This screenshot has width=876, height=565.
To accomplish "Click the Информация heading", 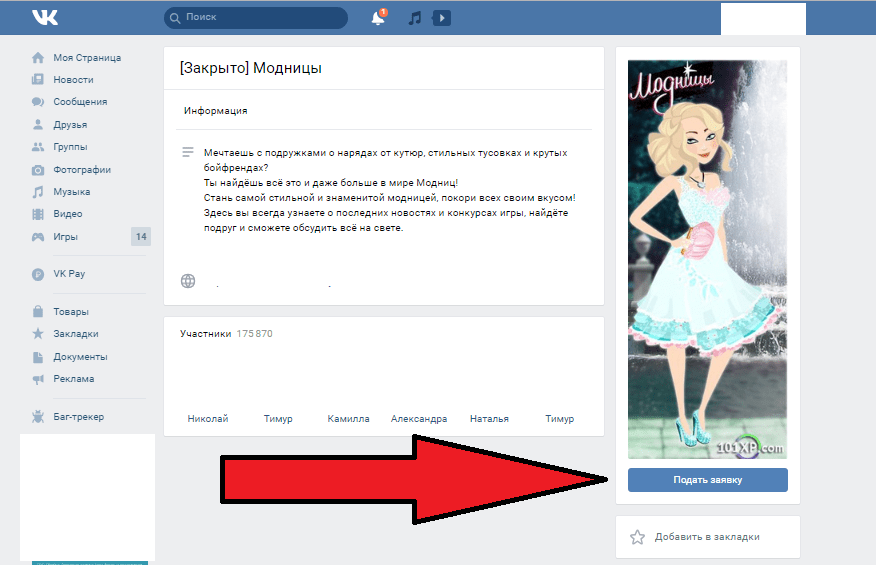I will [215, 111].
